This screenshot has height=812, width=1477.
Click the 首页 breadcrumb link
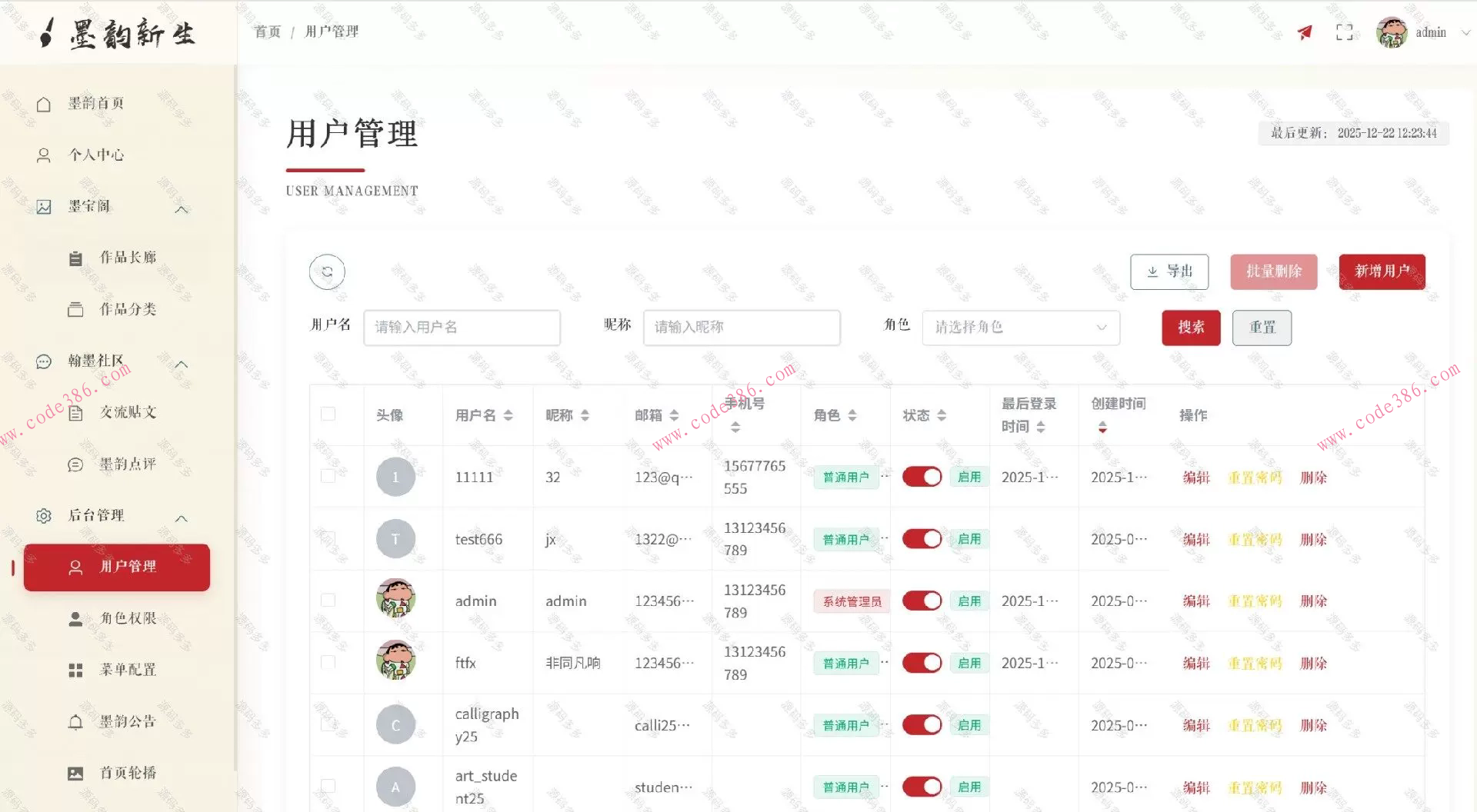tap(266, 32)
